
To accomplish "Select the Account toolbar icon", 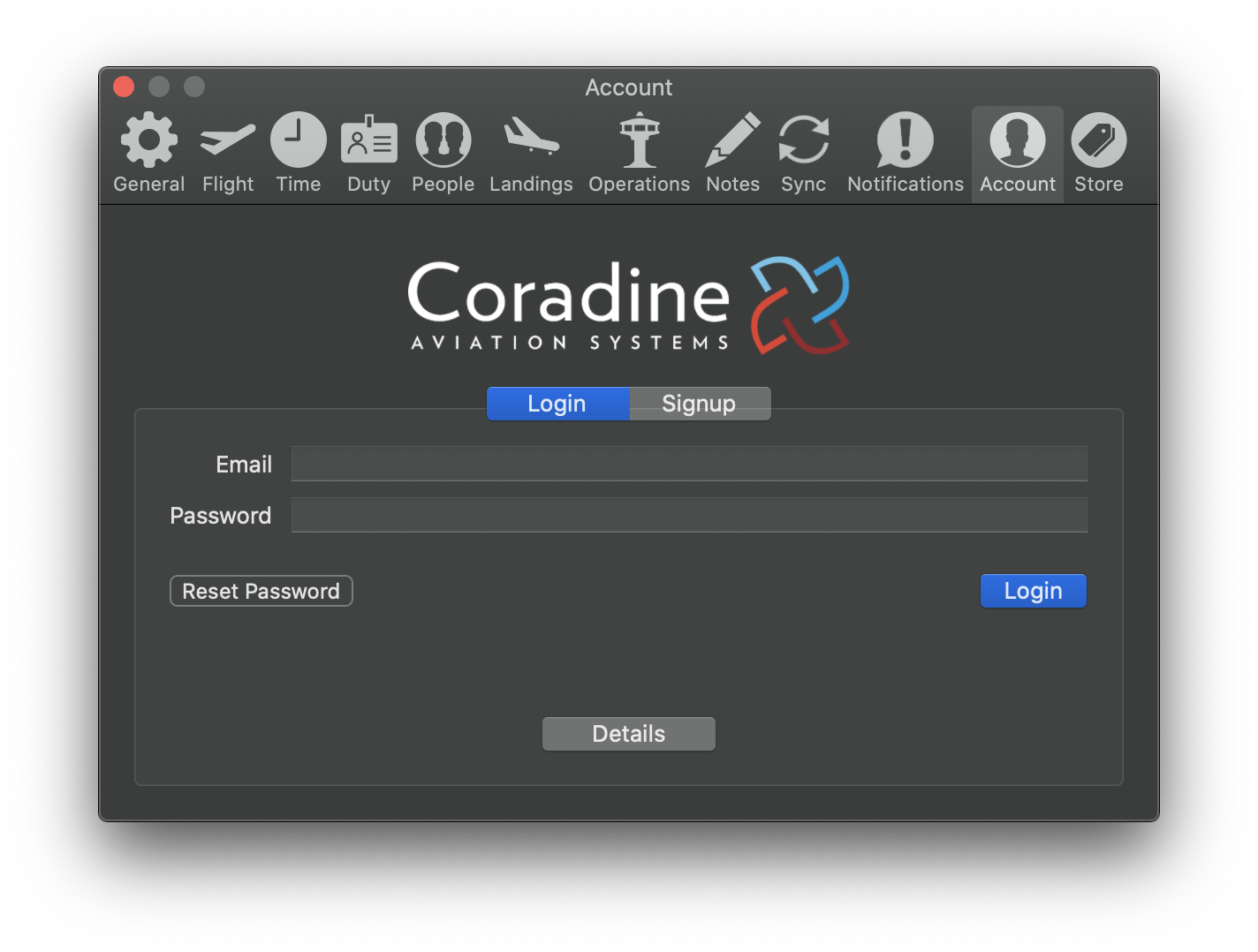I will point(1018,140).
